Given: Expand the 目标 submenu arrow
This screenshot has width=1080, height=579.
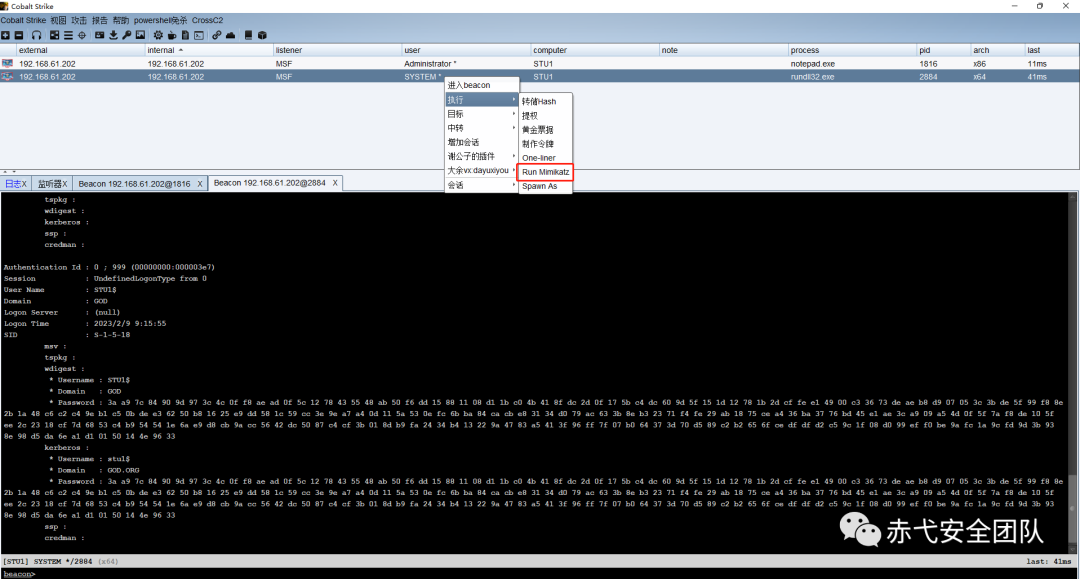Looking at the screenshot, I should click(514, 114).
